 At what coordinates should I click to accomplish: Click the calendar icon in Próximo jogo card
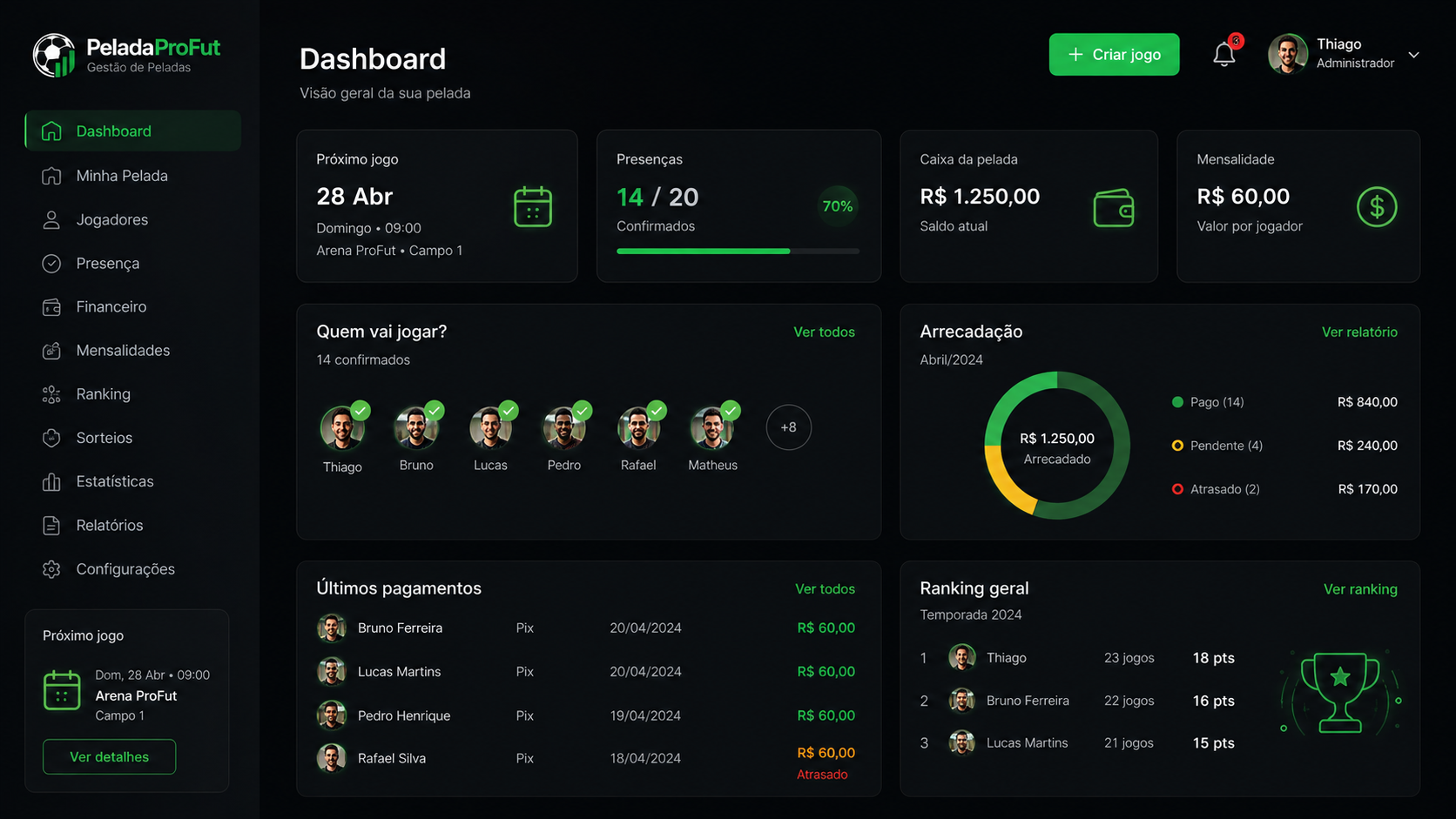(533, 207)
